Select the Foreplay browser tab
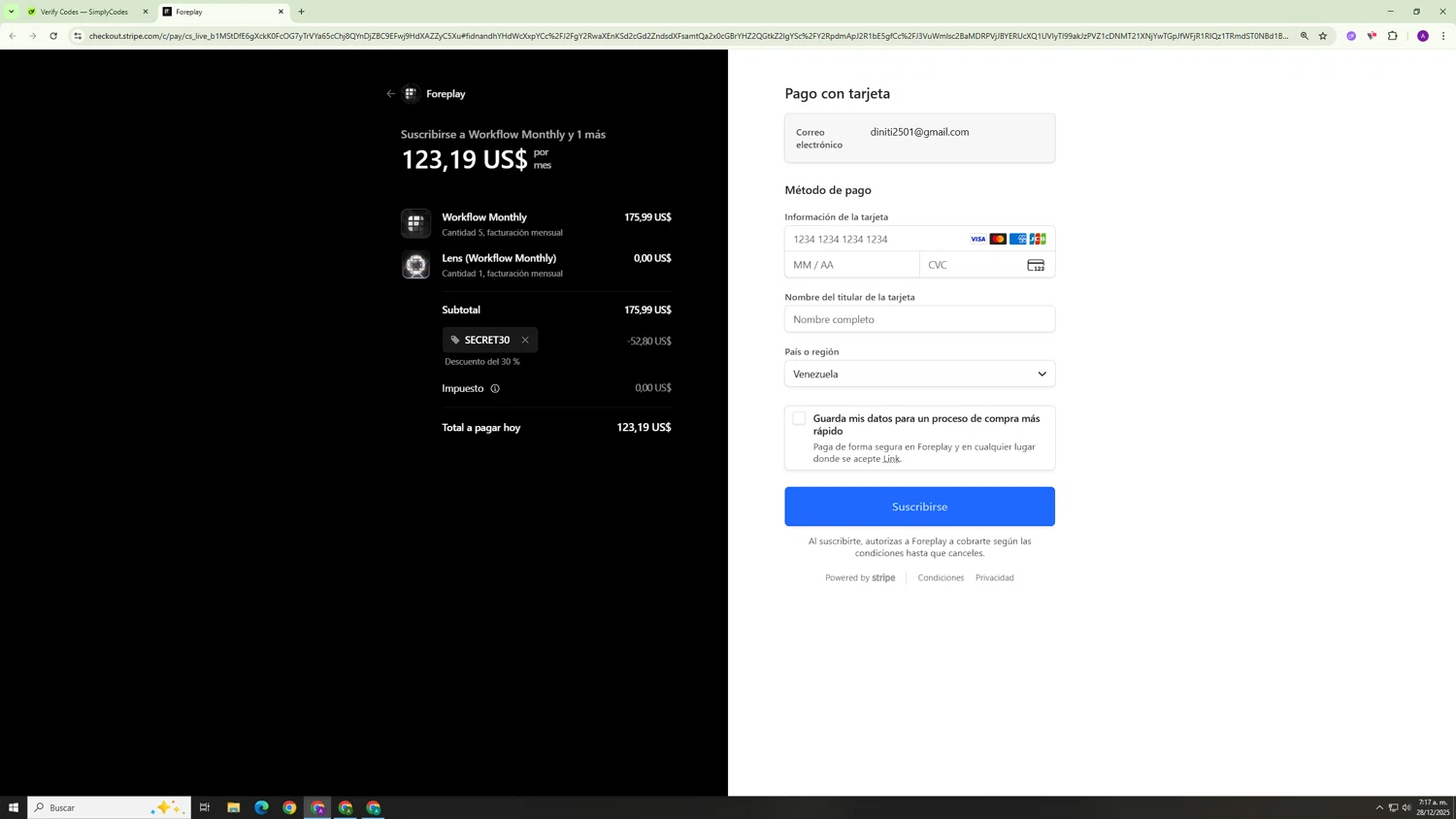The image size is (1456, 819). pyautogui.click(x=222, y=12)
